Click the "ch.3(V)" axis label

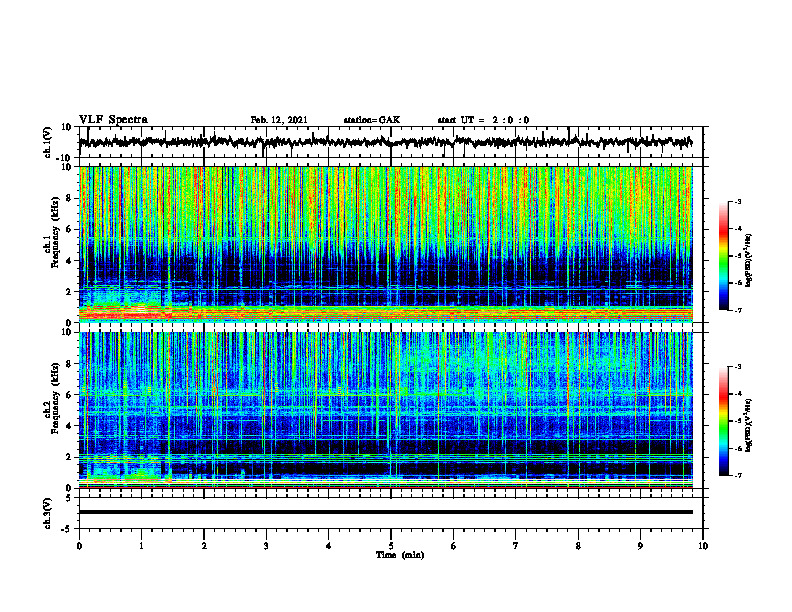[x=48, y=513]
